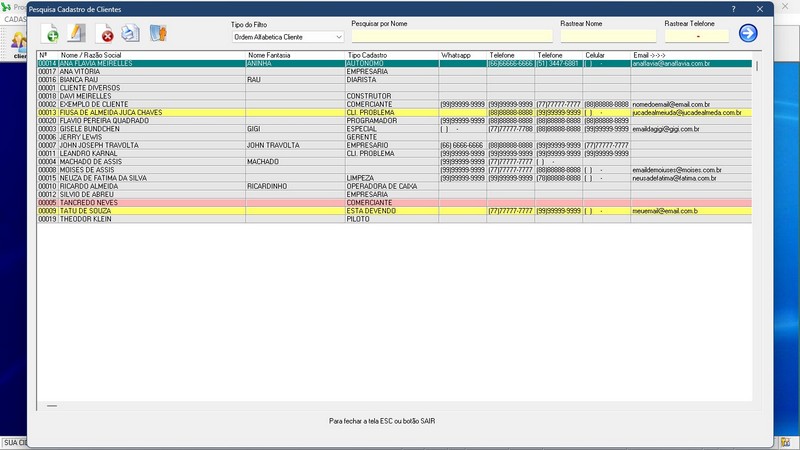Click the RICARDINHO nome fantasia cell
The image size is (800, 450).
pos(295,186)
